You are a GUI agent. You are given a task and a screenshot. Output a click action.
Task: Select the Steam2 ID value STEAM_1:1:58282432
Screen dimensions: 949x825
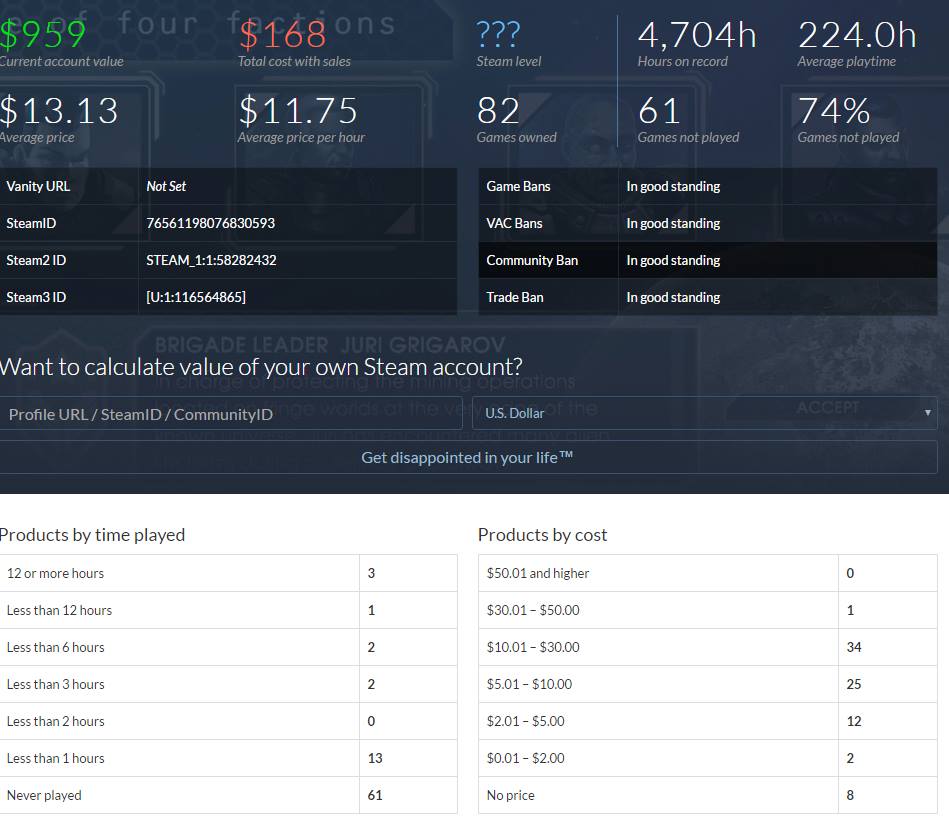point(211,260)
